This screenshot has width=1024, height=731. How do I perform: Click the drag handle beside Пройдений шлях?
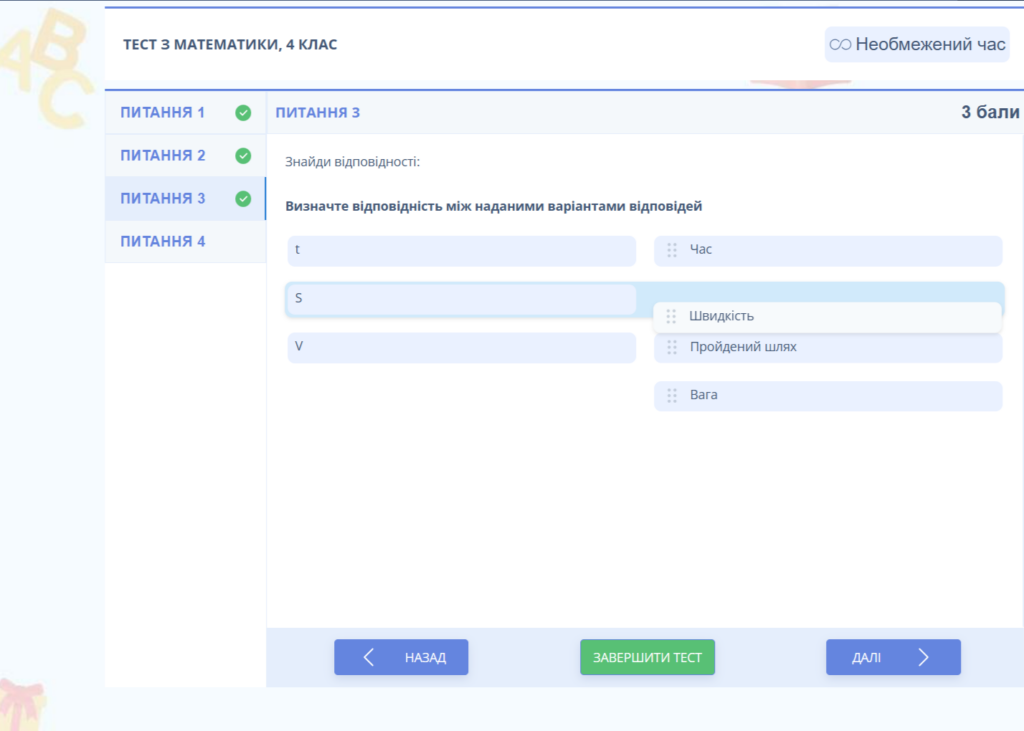[x=672, y=348]
